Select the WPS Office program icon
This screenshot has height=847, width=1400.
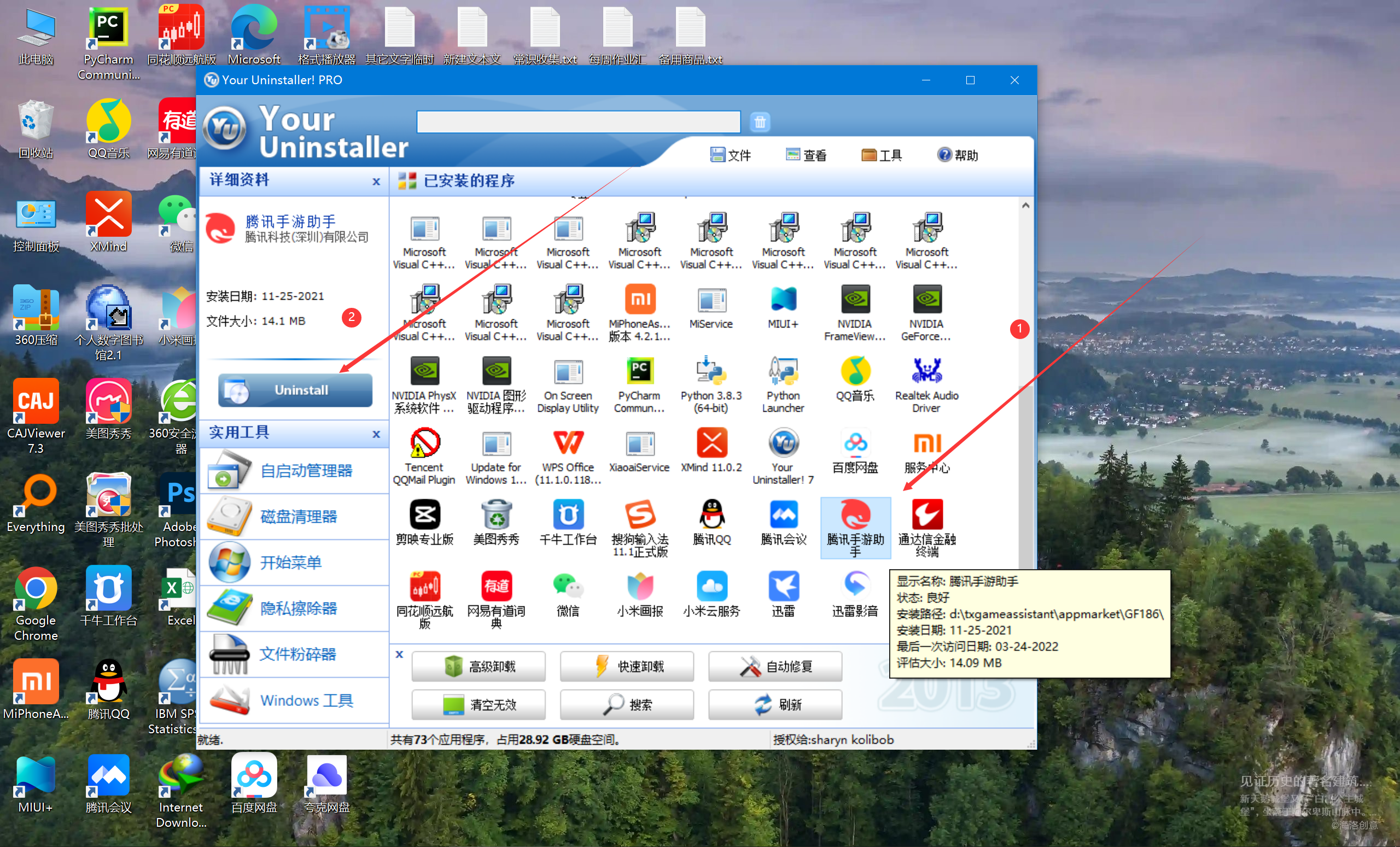pos(568,443)
